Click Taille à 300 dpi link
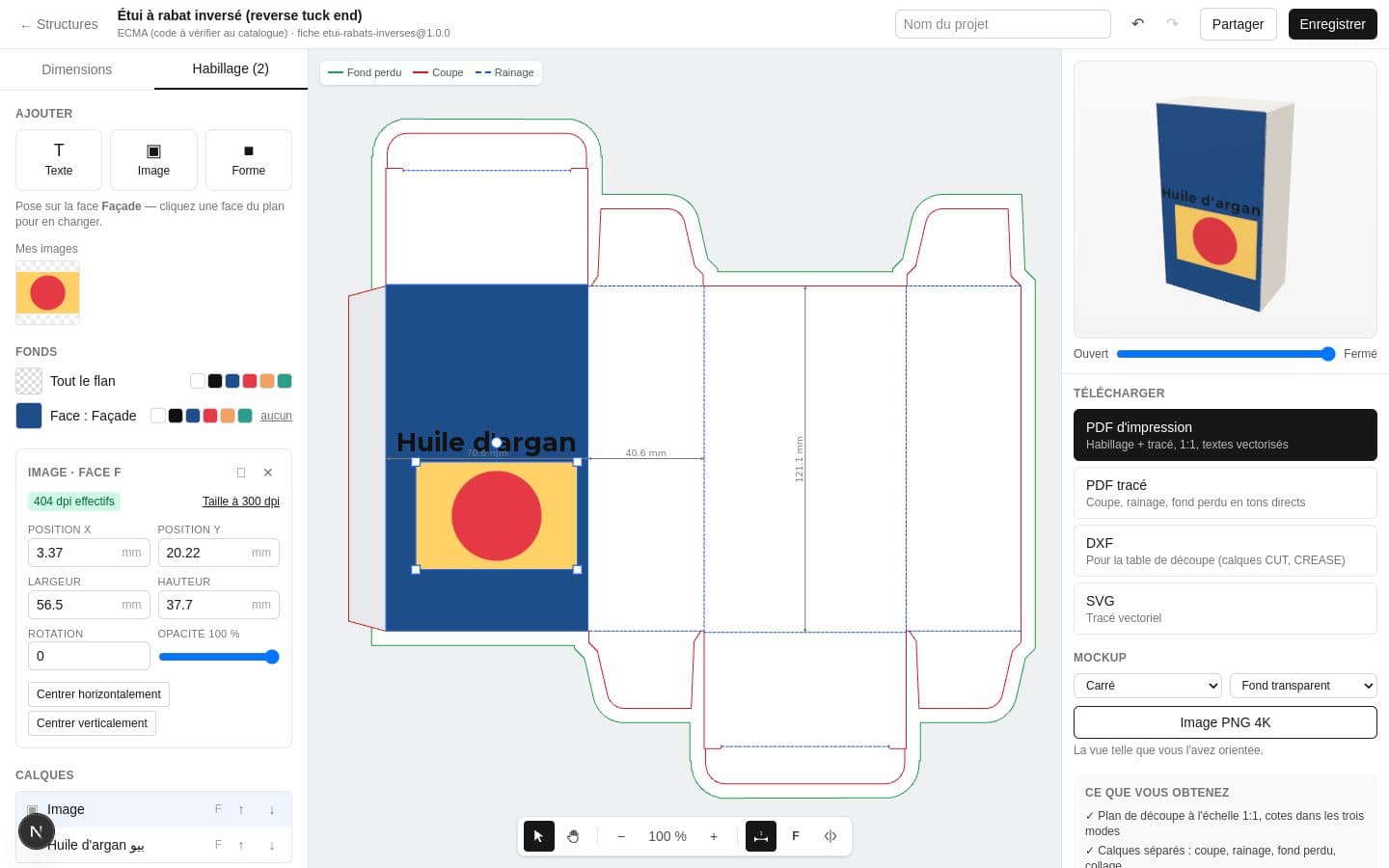Image resolution: width=1389 pixels, height=868 pixels. 241,502
